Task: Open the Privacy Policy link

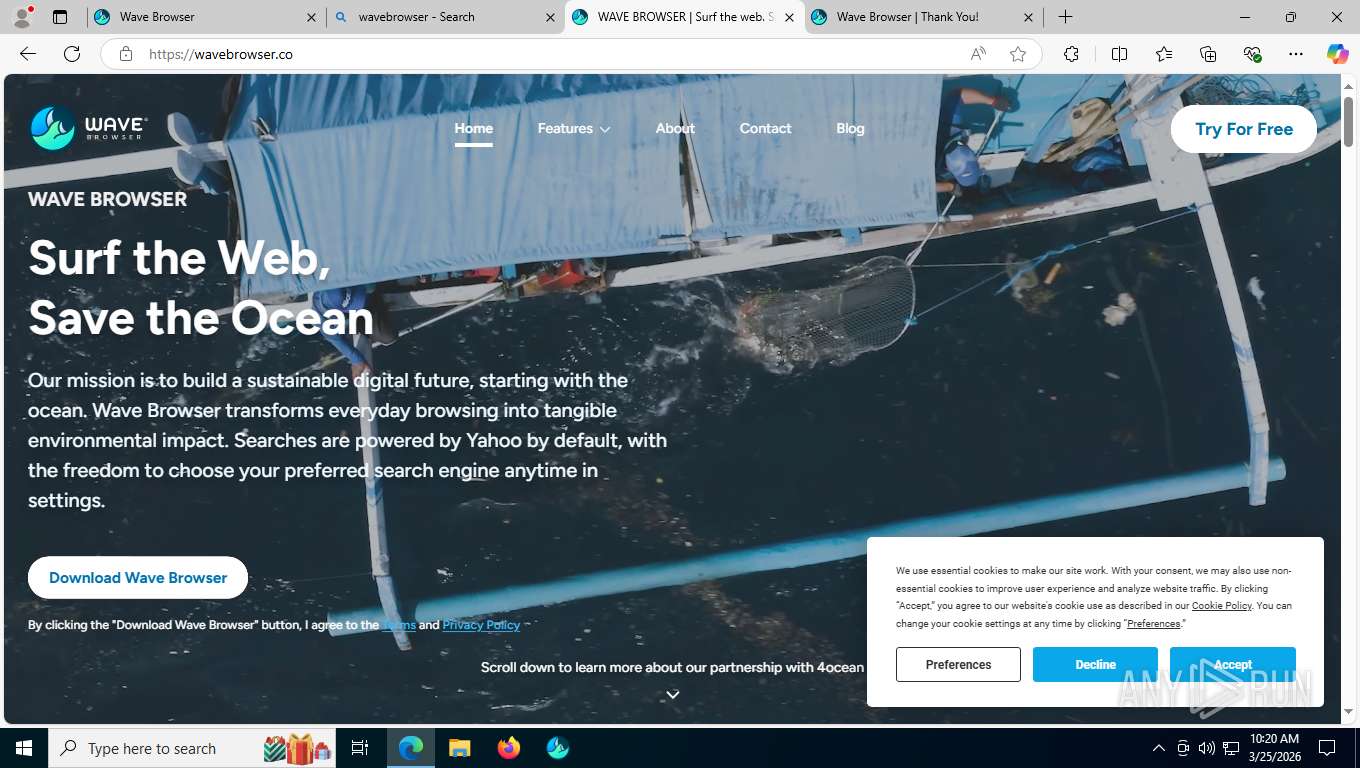Action: (x=481, y=625)
